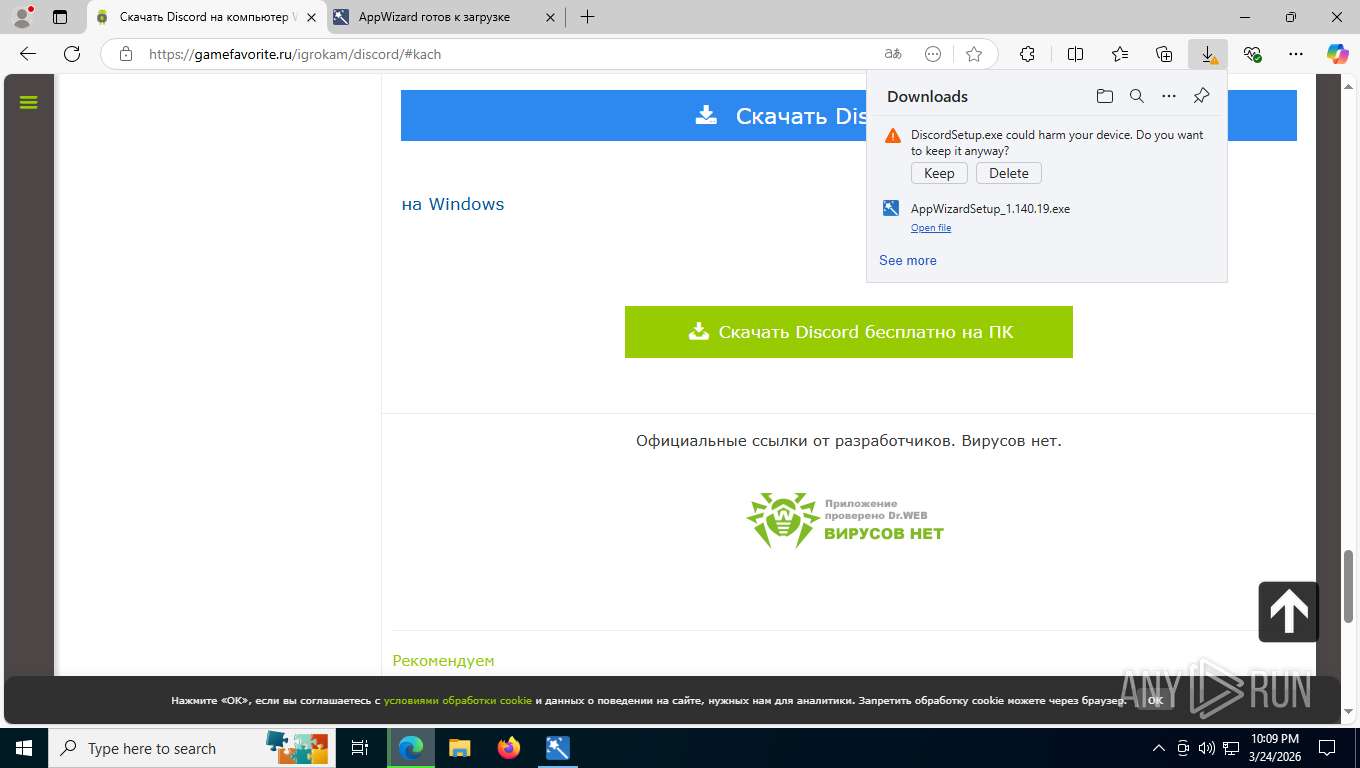Click the AppWizardSetup file icon
Screen dimensions: 1360x768
click(891, 208)
